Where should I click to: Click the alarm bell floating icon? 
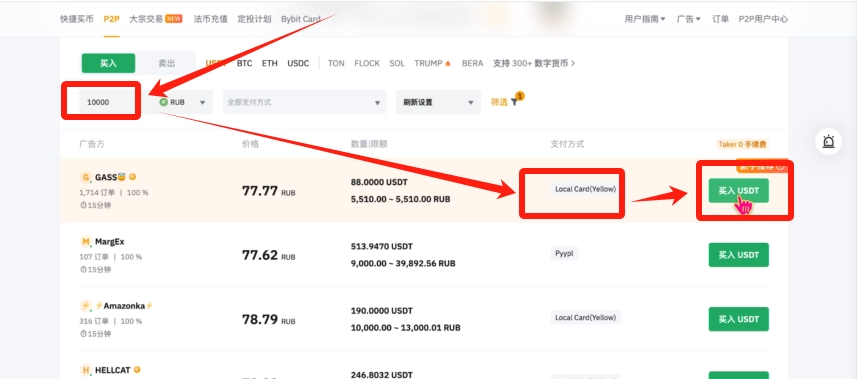click(829, 142)
